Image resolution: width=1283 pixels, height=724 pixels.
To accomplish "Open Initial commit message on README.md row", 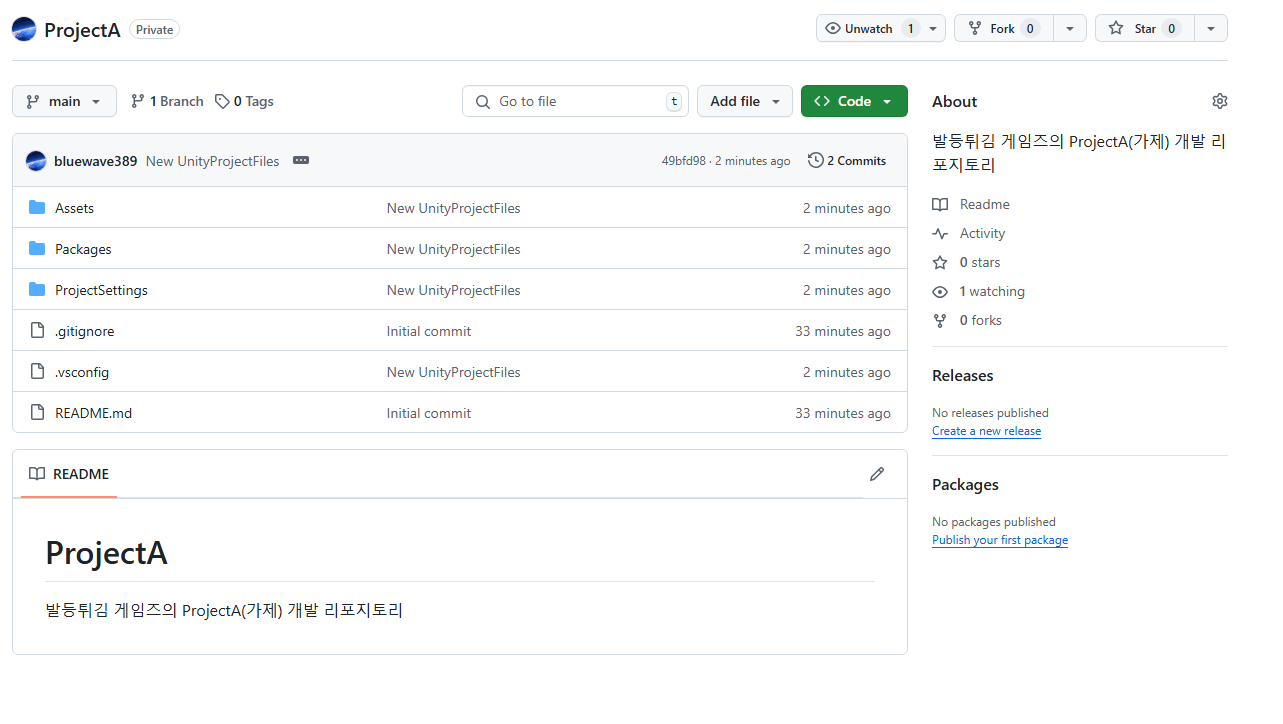I will (x=429, y=413).
